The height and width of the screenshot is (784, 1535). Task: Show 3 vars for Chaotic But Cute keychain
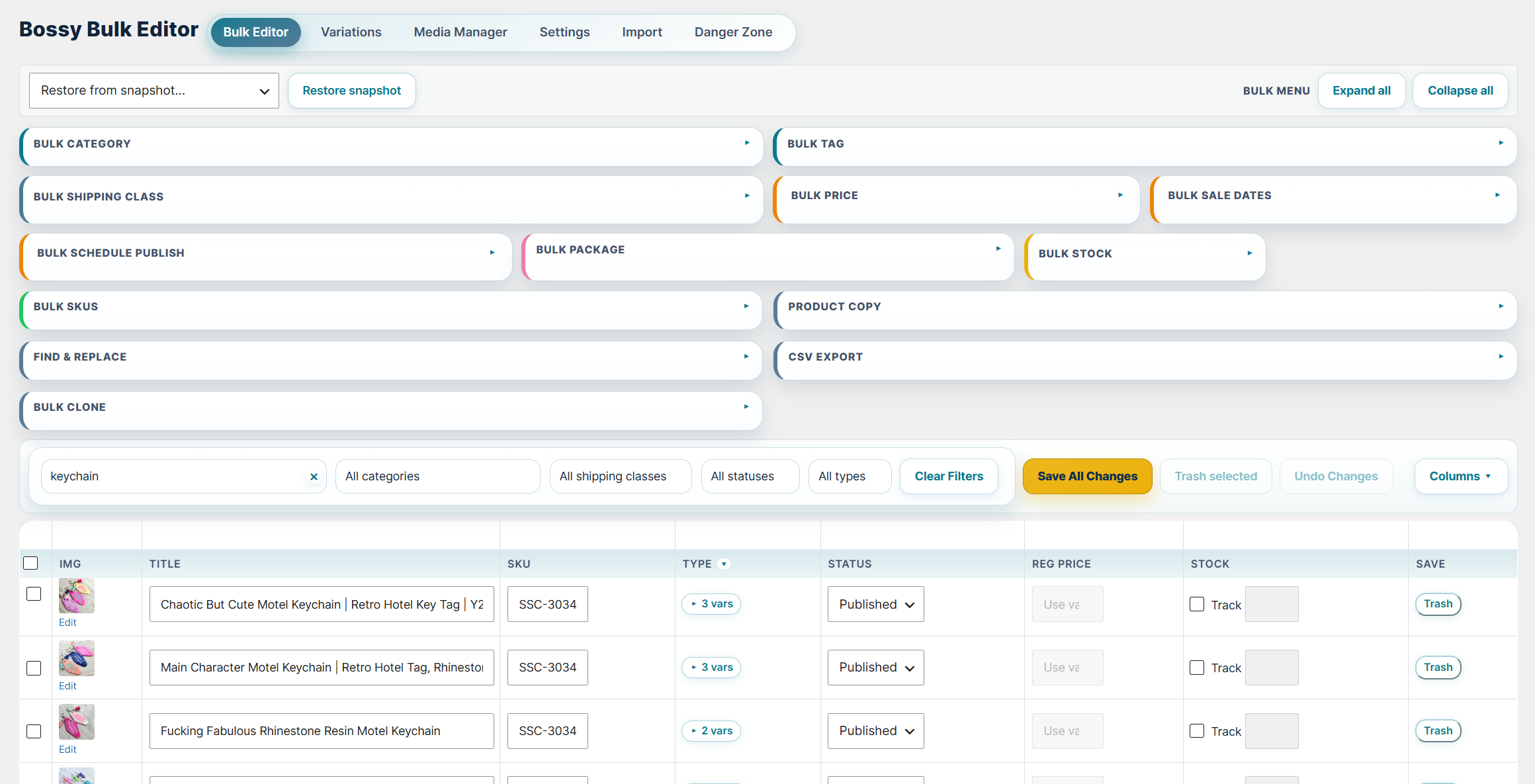pos(711,604)
